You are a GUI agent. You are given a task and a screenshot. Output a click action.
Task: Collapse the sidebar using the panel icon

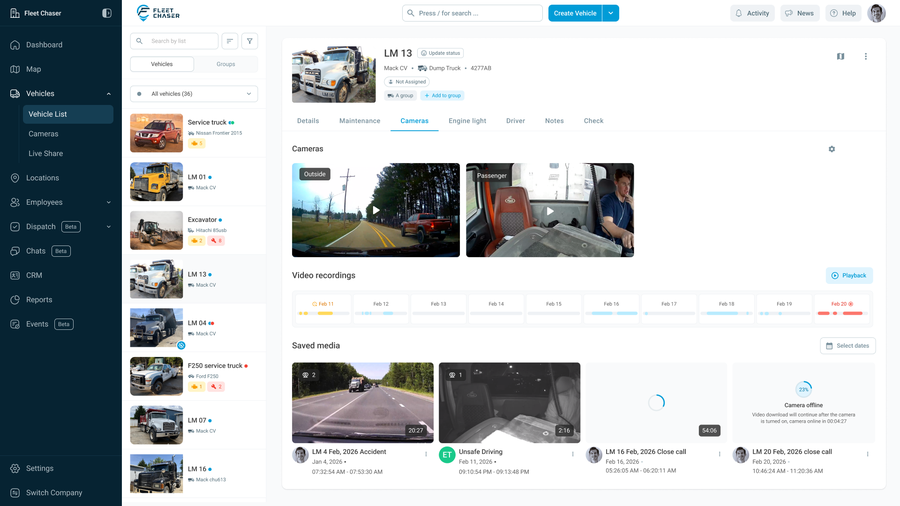click(107, 13)
